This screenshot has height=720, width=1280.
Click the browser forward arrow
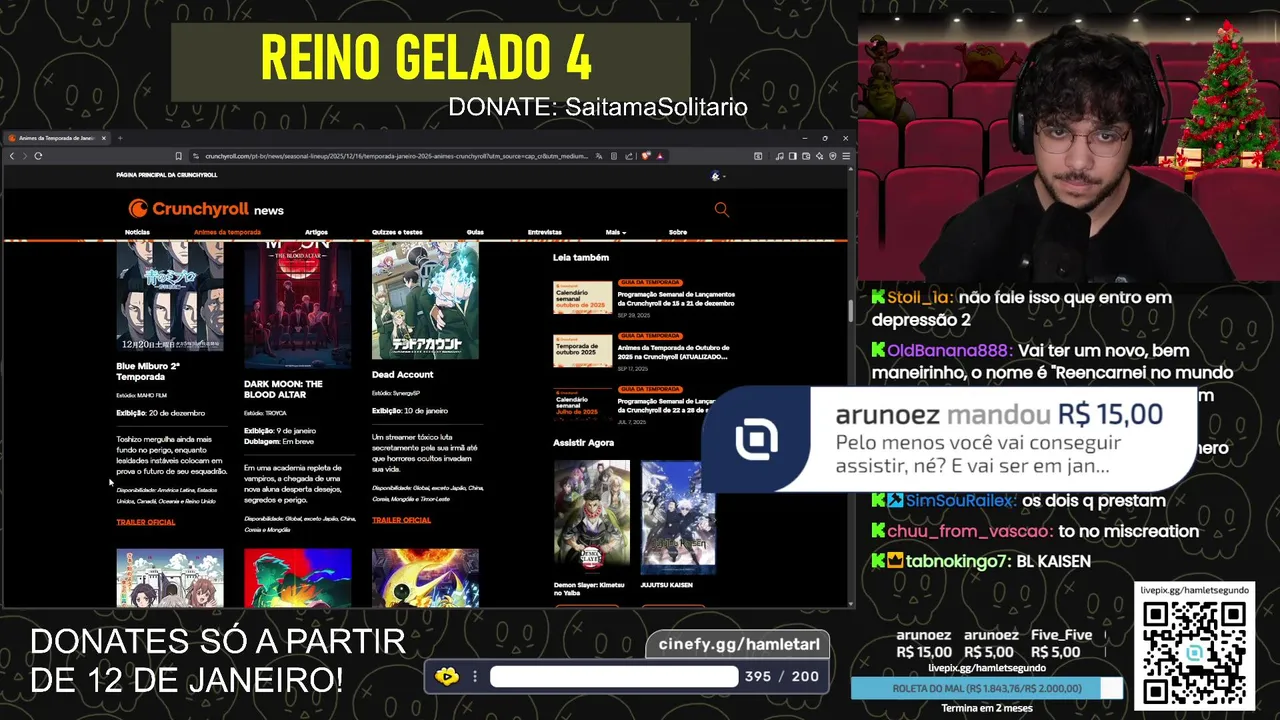coord(24,156)
